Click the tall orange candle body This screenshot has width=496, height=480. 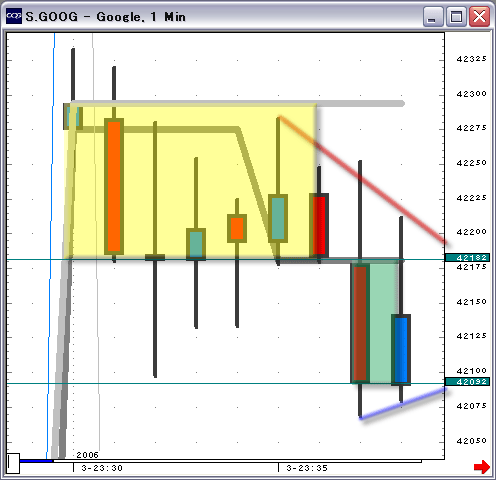pyautogui.click(x=114, y=186)
